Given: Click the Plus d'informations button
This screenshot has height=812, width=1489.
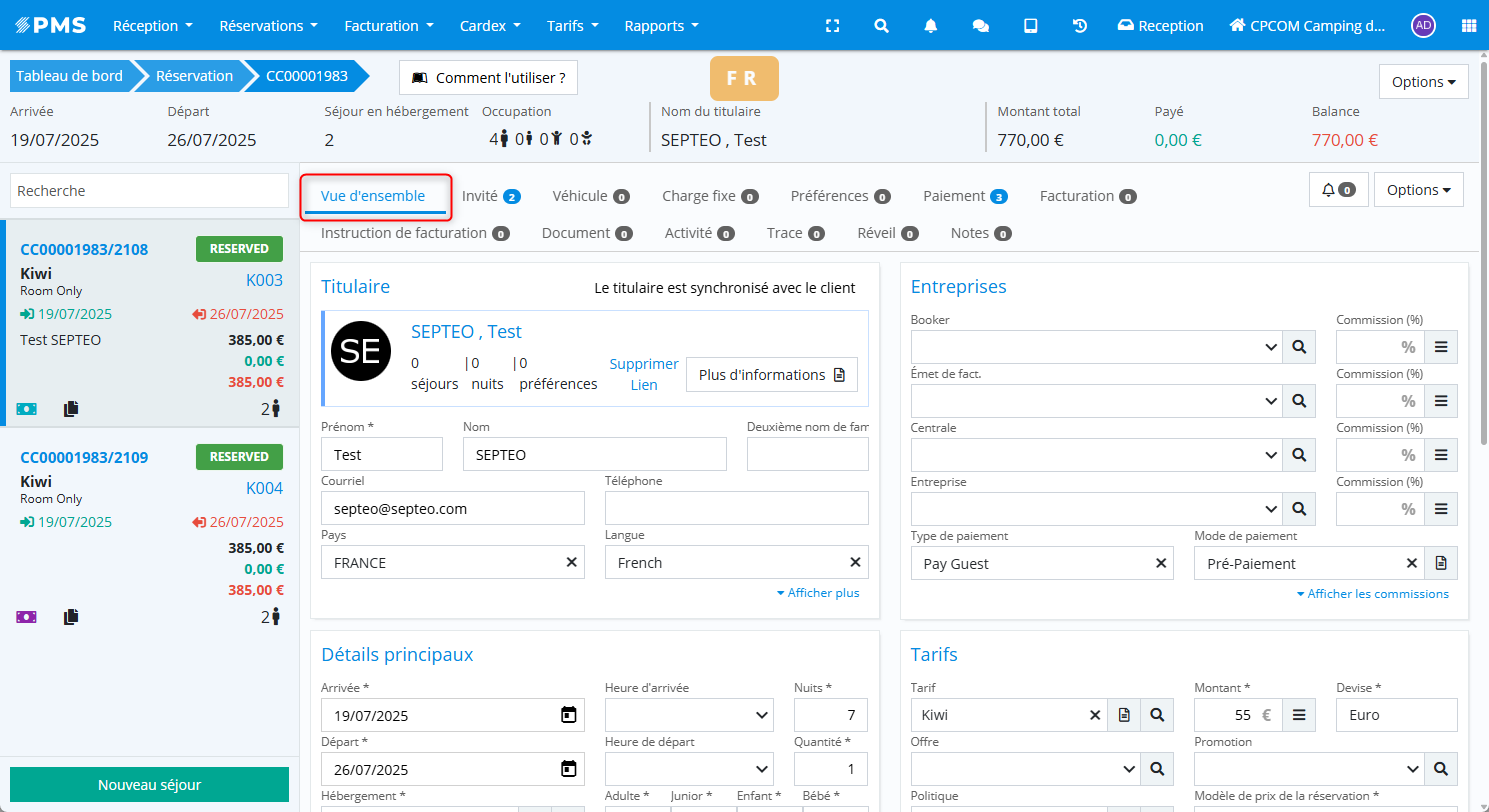Looking at the screenshot, I should coord(771,375).
